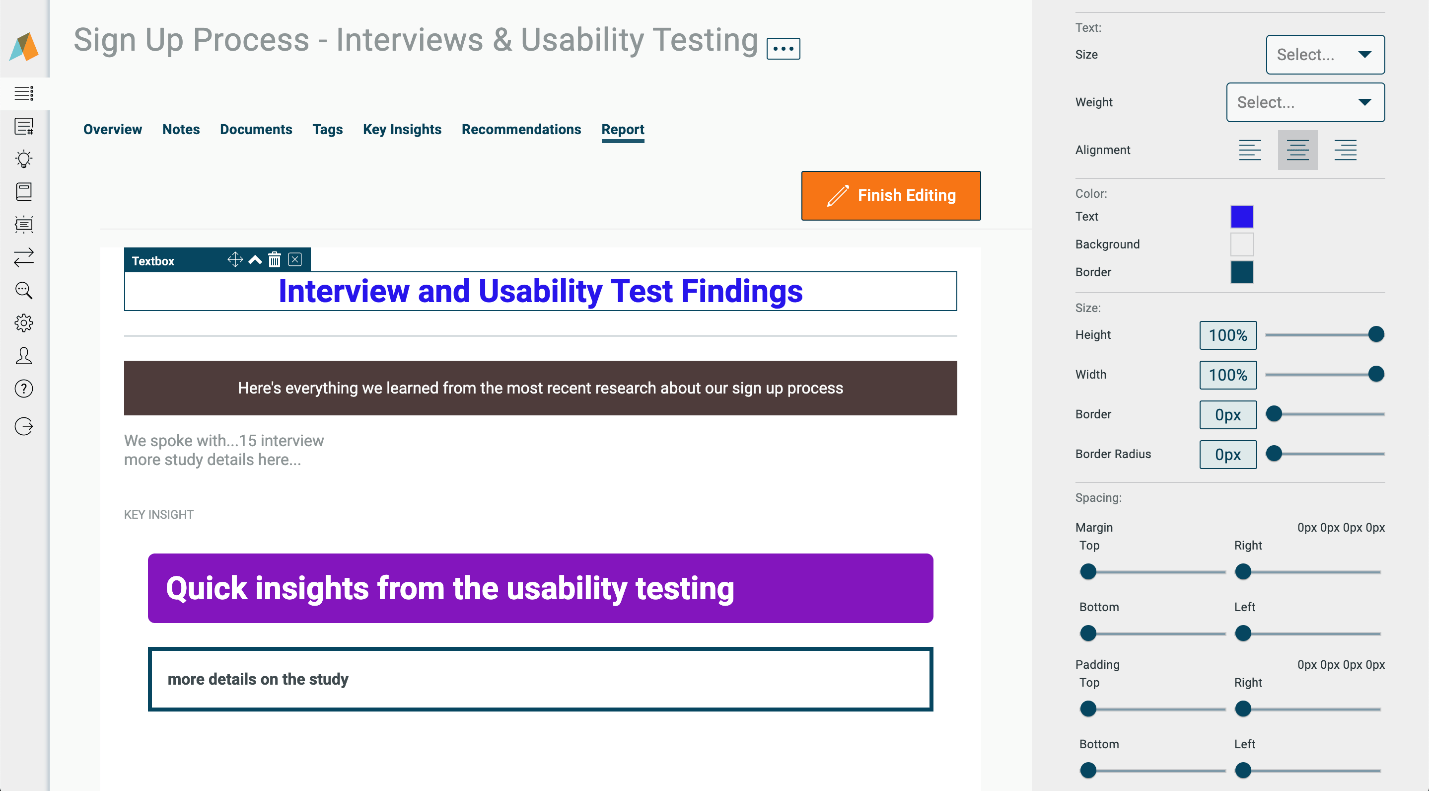Set text alignment to left
This screenshot has height=791, width=1429.
[1250, 150]
